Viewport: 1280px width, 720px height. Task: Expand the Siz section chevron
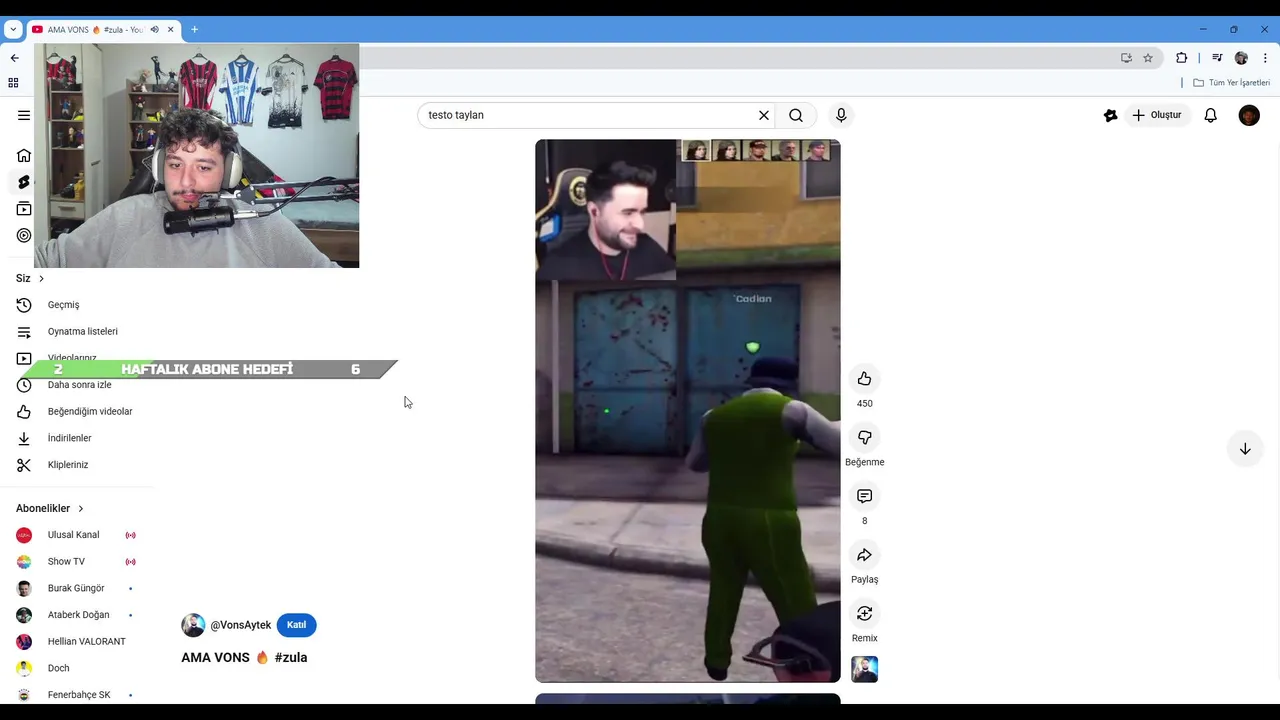(41, 278)
